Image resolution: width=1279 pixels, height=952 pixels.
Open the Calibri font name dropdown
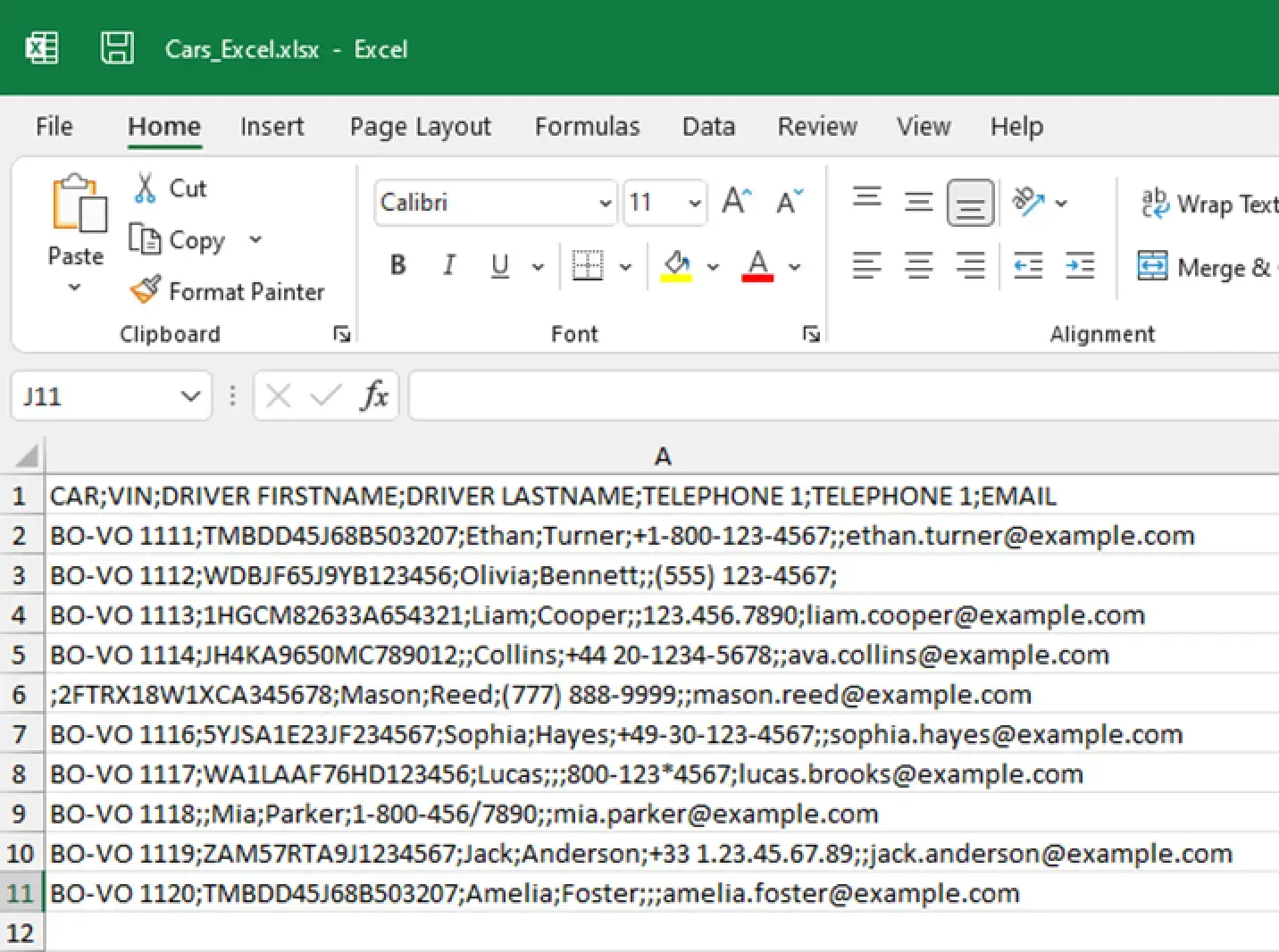pos(605,203)
